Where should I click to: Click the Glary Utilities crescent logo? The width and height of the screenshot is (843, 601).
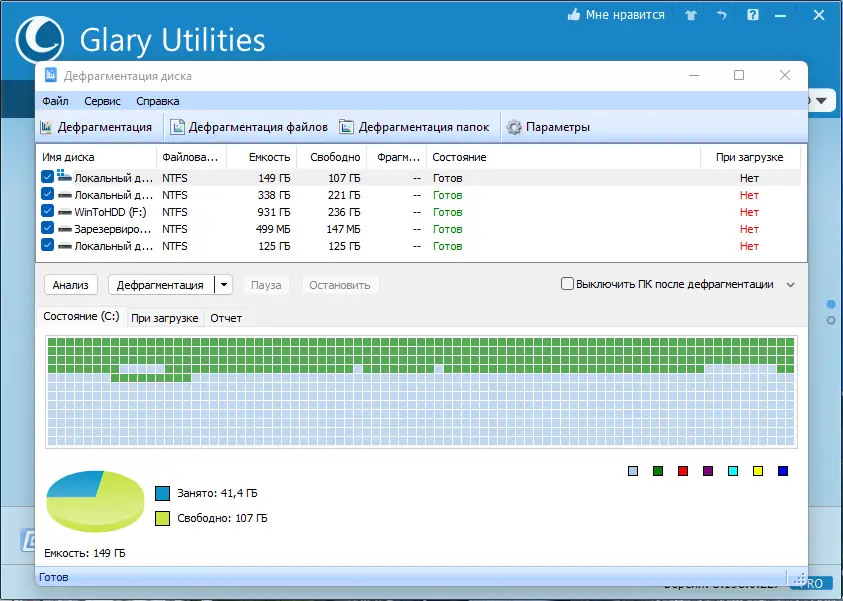tap(40, 40)
